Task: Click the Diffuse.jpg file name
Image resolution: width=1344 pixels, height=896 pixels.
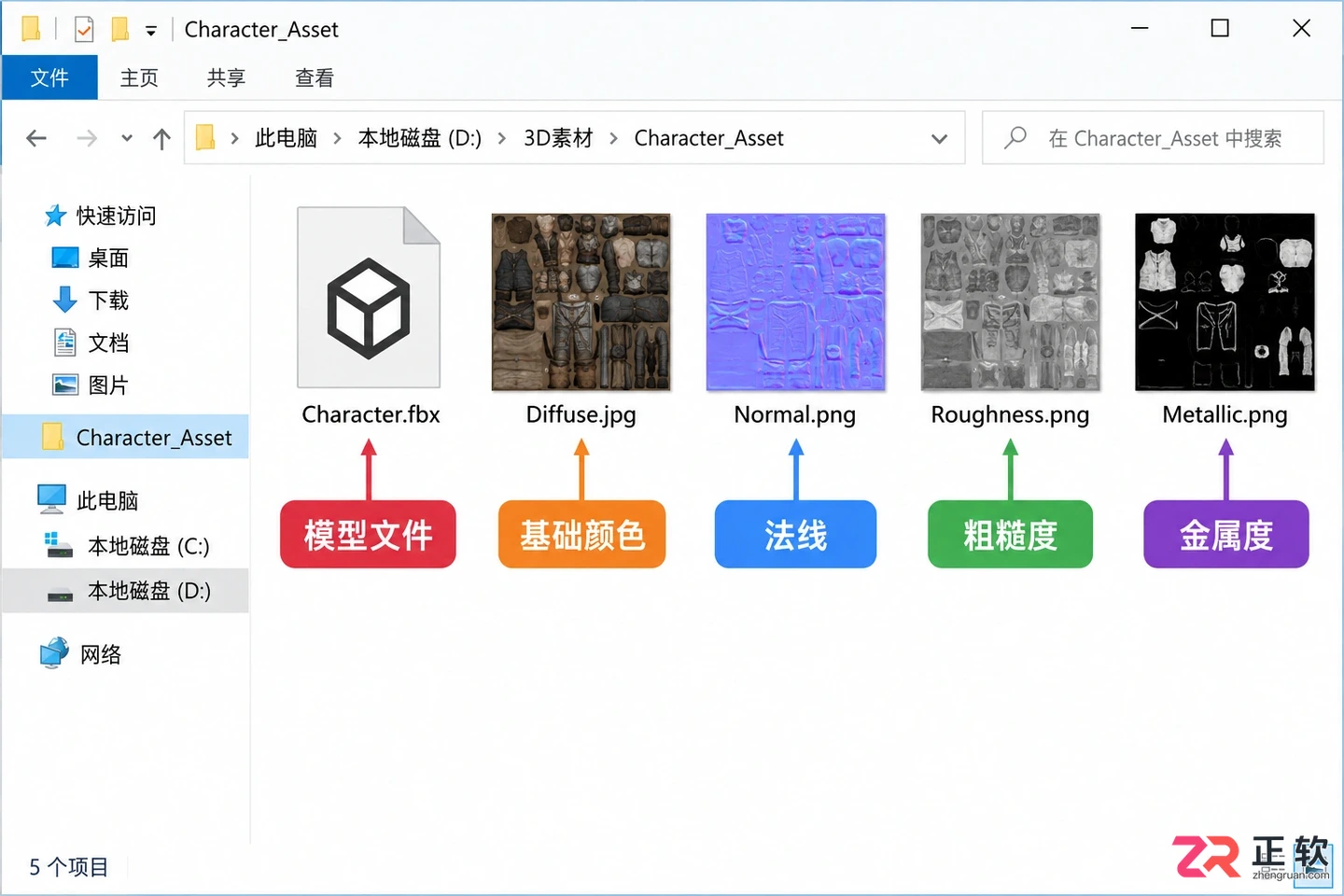Action: pyautogui.click(x=581, y=414)
